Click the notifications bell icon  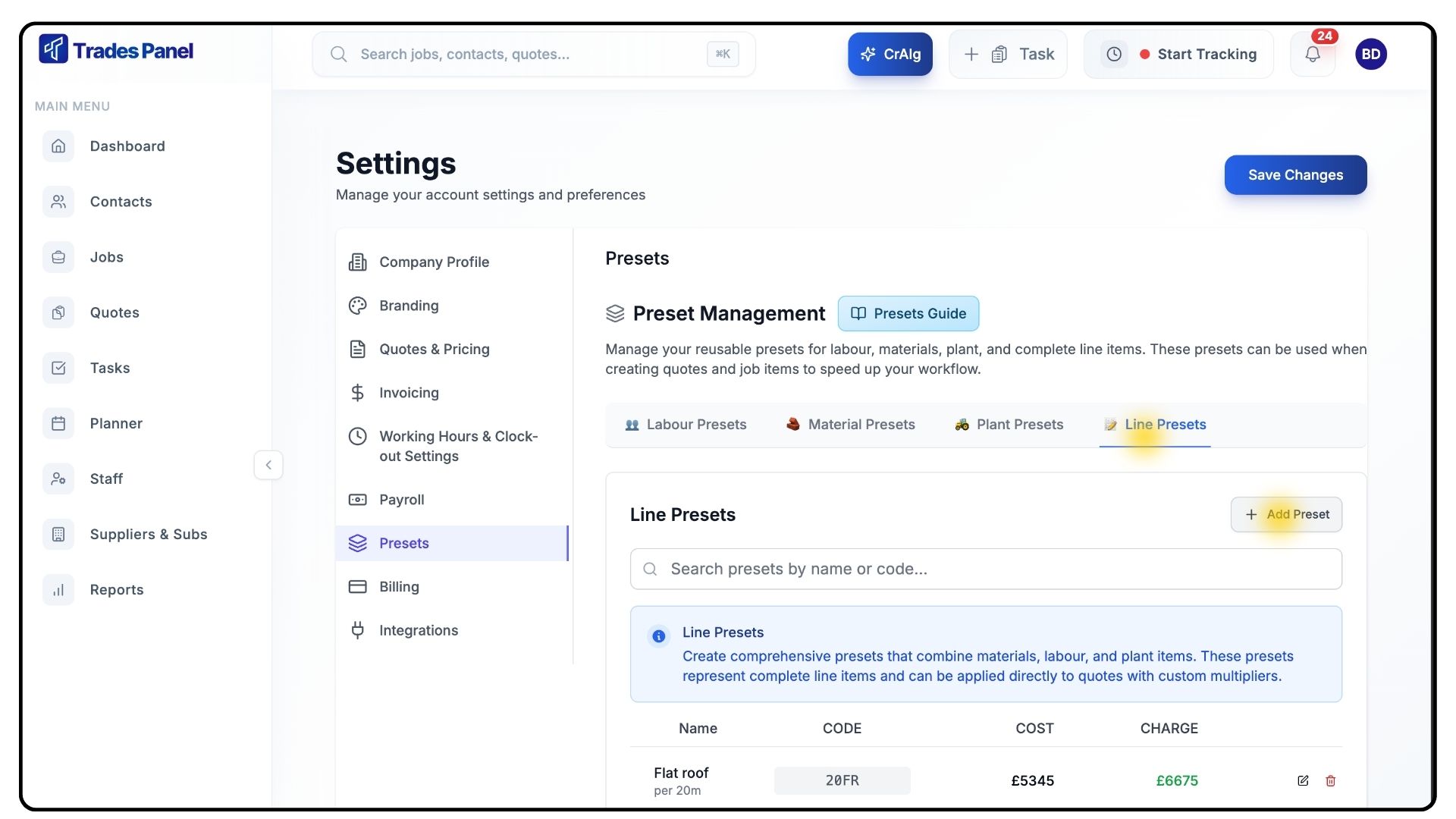[1312, 54]
